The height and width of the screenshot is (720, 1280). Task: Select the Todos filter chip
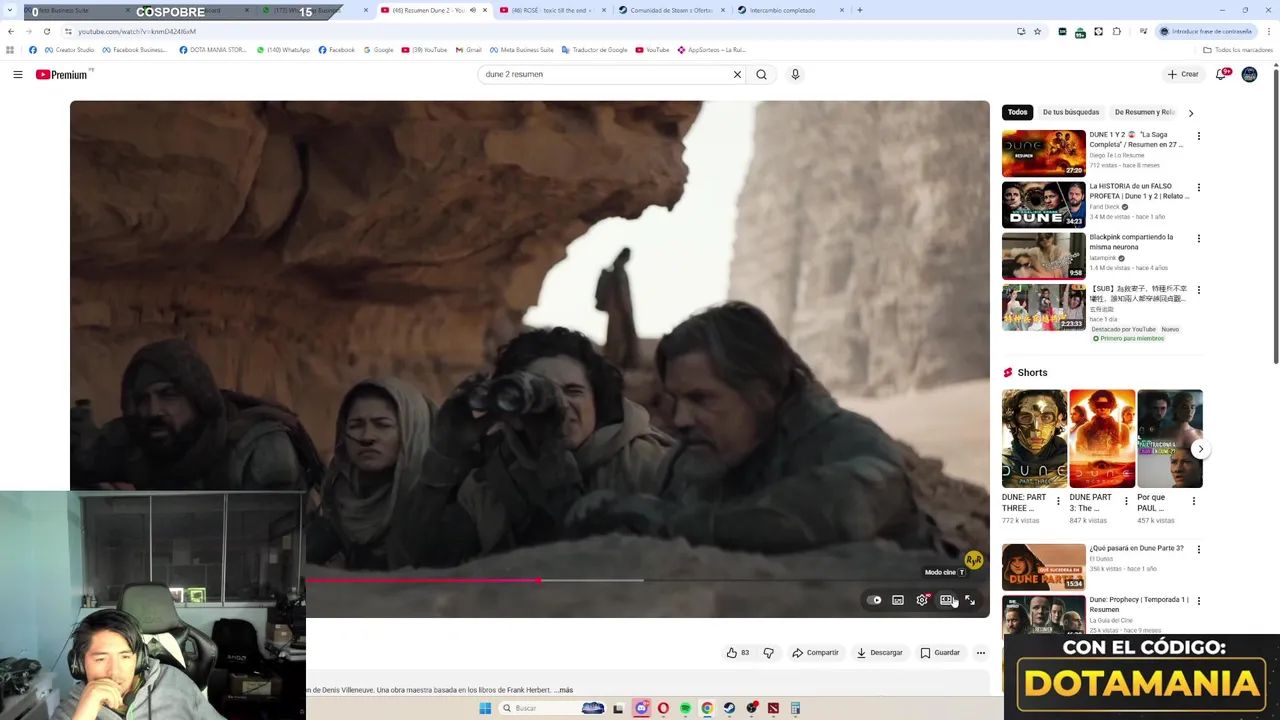[1017, 112]
